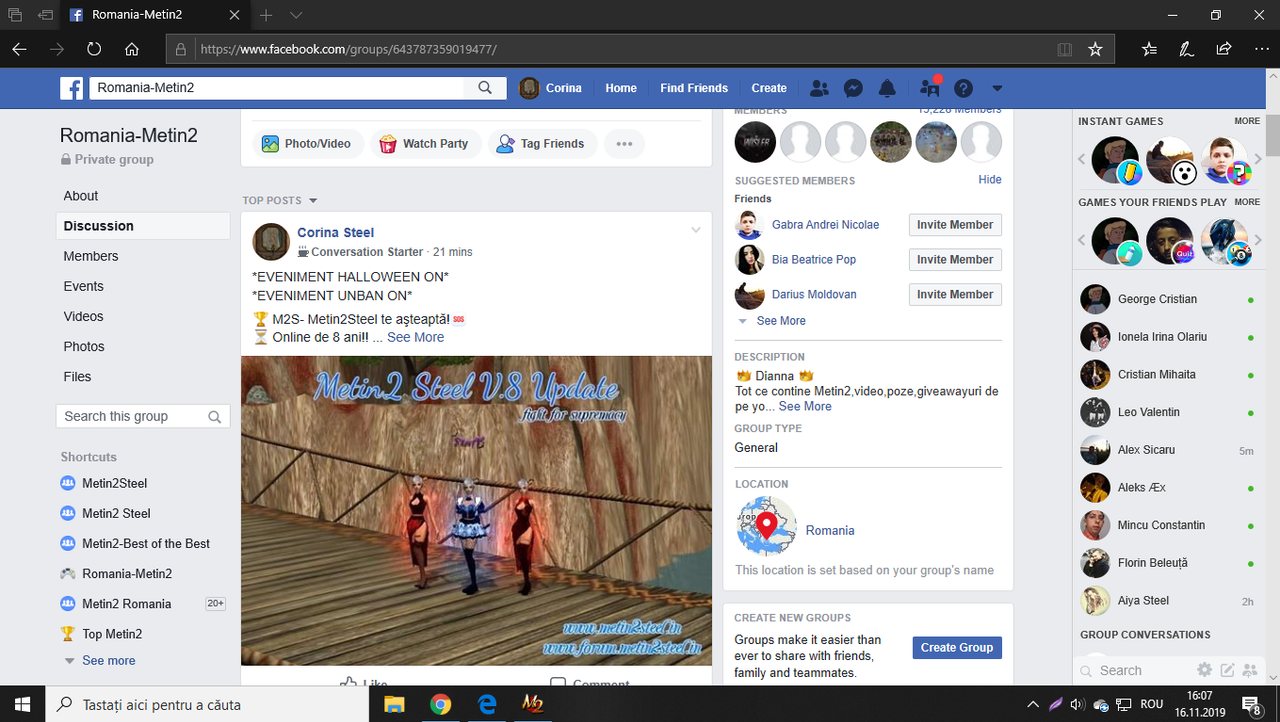
Task: Open the Photos tab in left sidebar
Action: pos(84,346)
